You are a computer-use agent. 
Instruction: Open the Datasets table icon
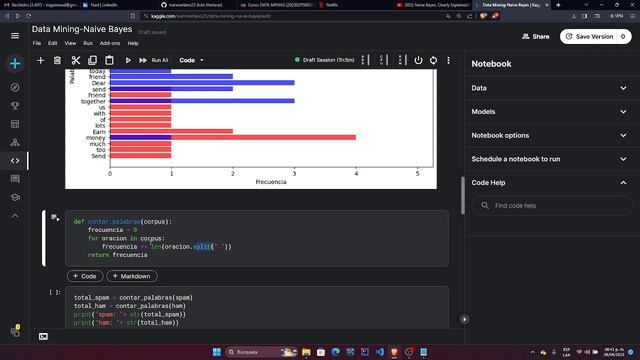(15, 124)
